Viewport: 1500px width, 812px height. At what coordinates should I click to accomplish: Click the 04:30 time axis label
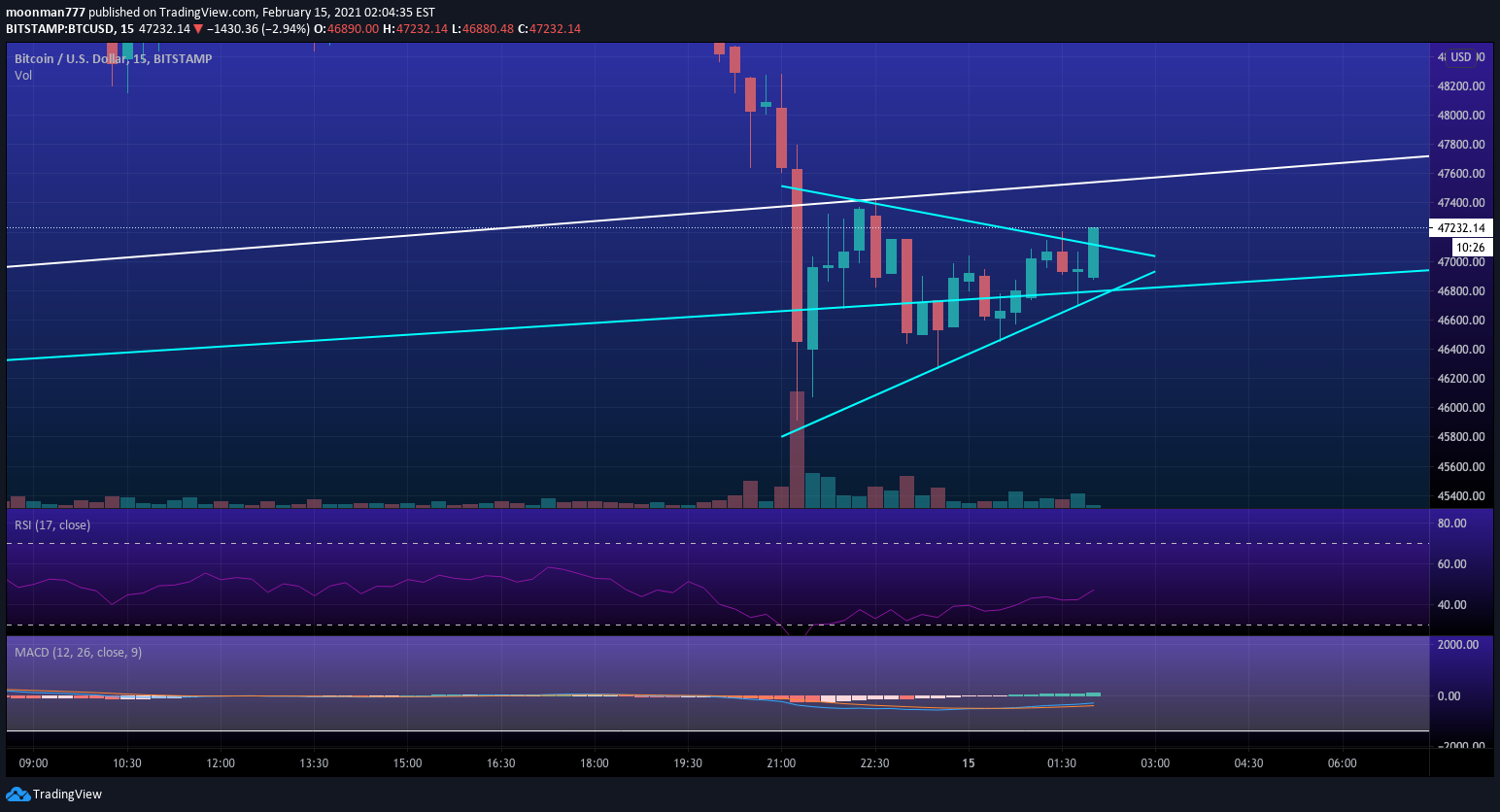coord(1248,762)
